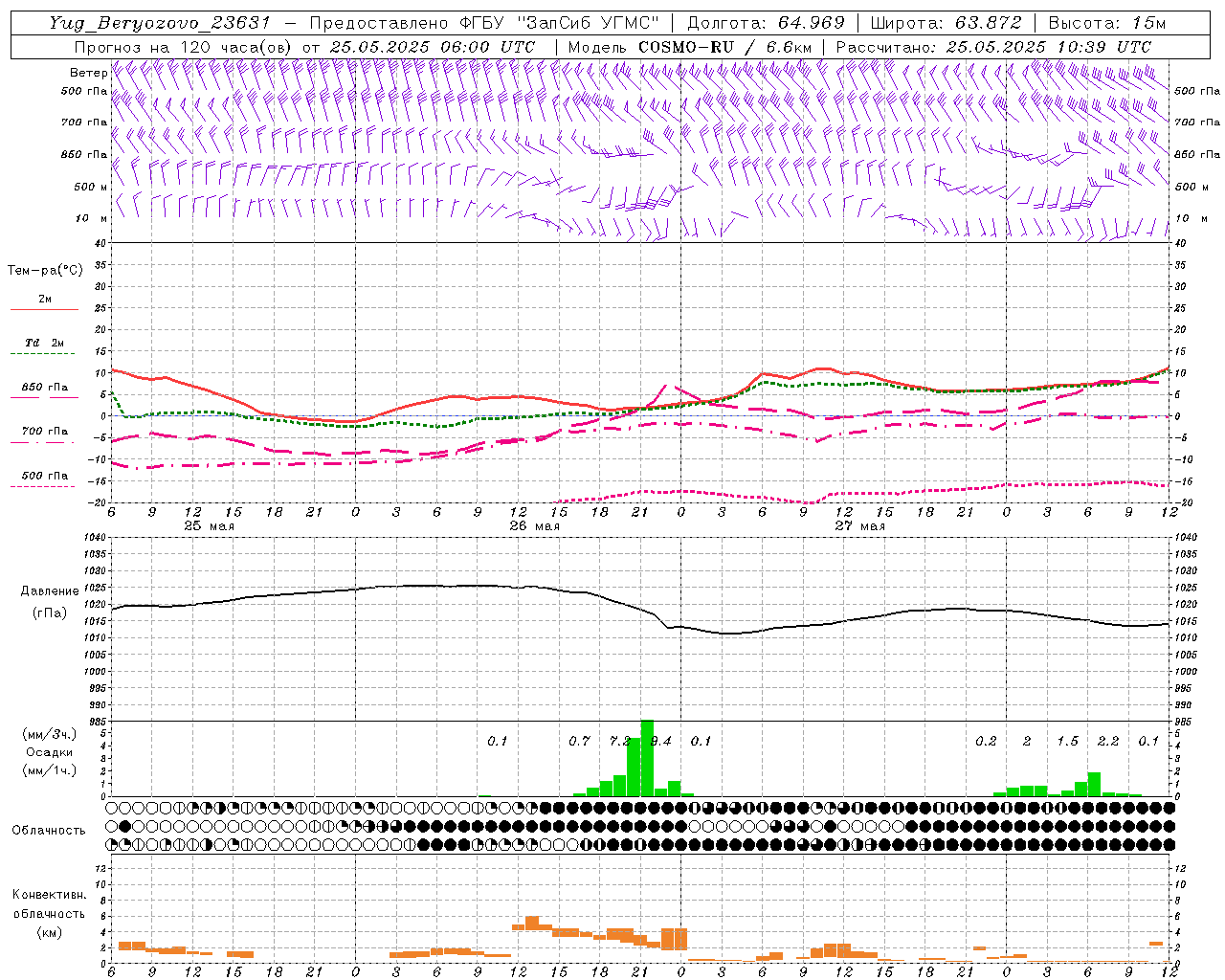Click the Td 2м legend entry
Image resolution: width=1225 pixels, height=980 pixels.
coord(45,343)
